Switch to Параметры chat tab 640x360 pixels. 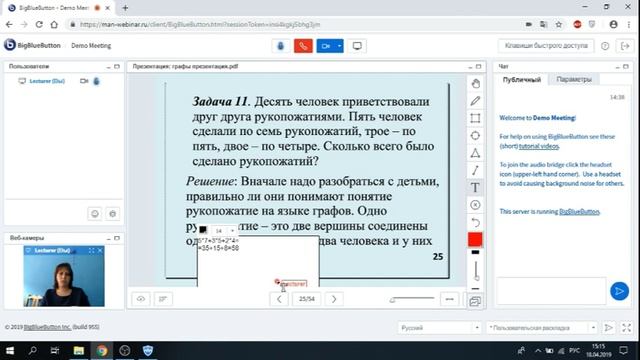pos(573,80)
